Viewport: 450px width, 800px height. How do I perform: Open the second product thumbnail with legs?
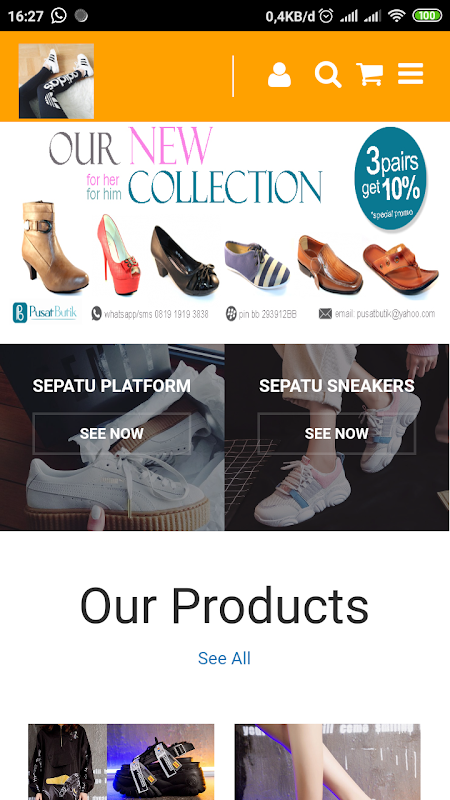point(328,762)
